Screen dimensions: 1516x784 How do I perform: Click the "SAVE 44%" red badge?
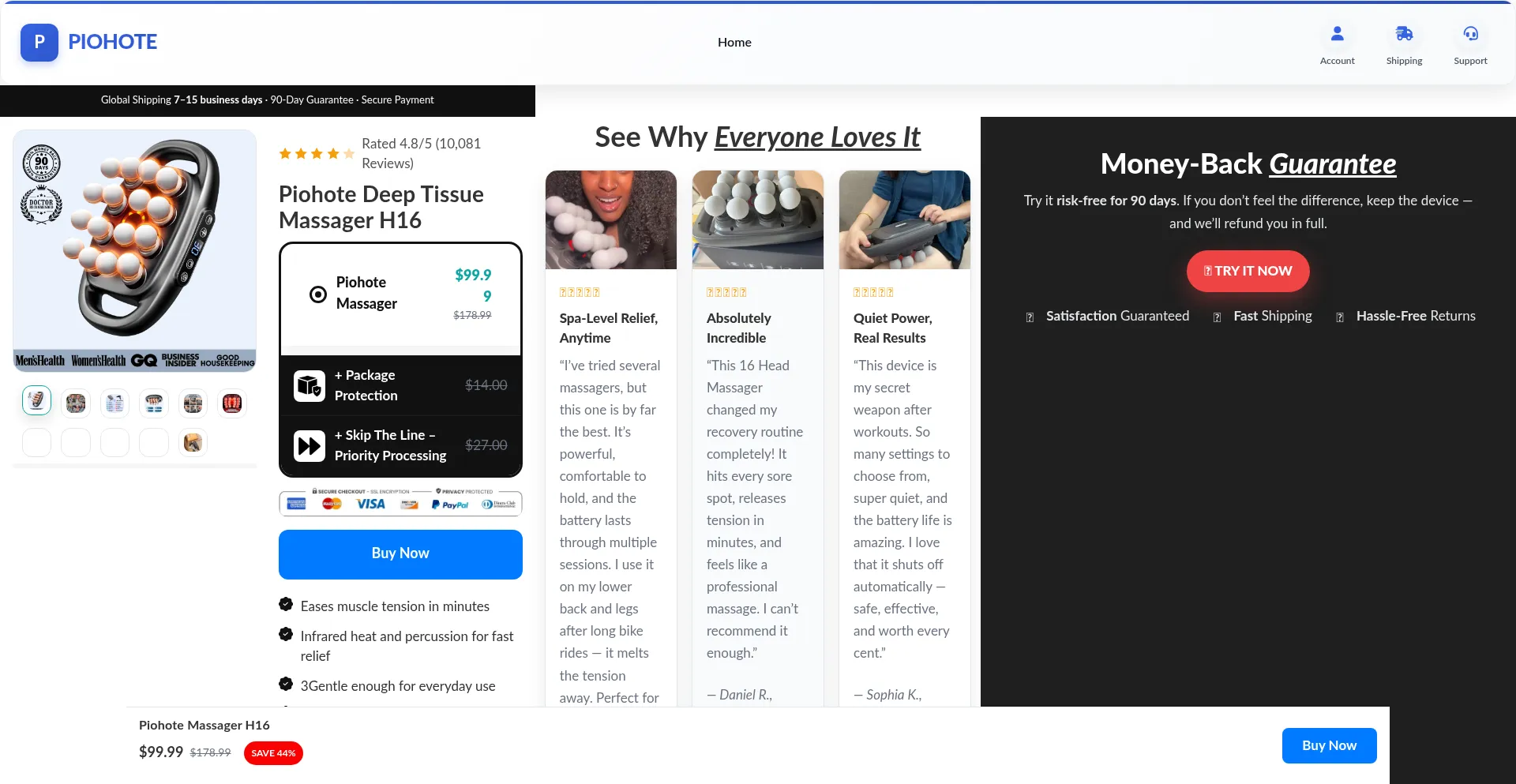[x=273, y=753]
